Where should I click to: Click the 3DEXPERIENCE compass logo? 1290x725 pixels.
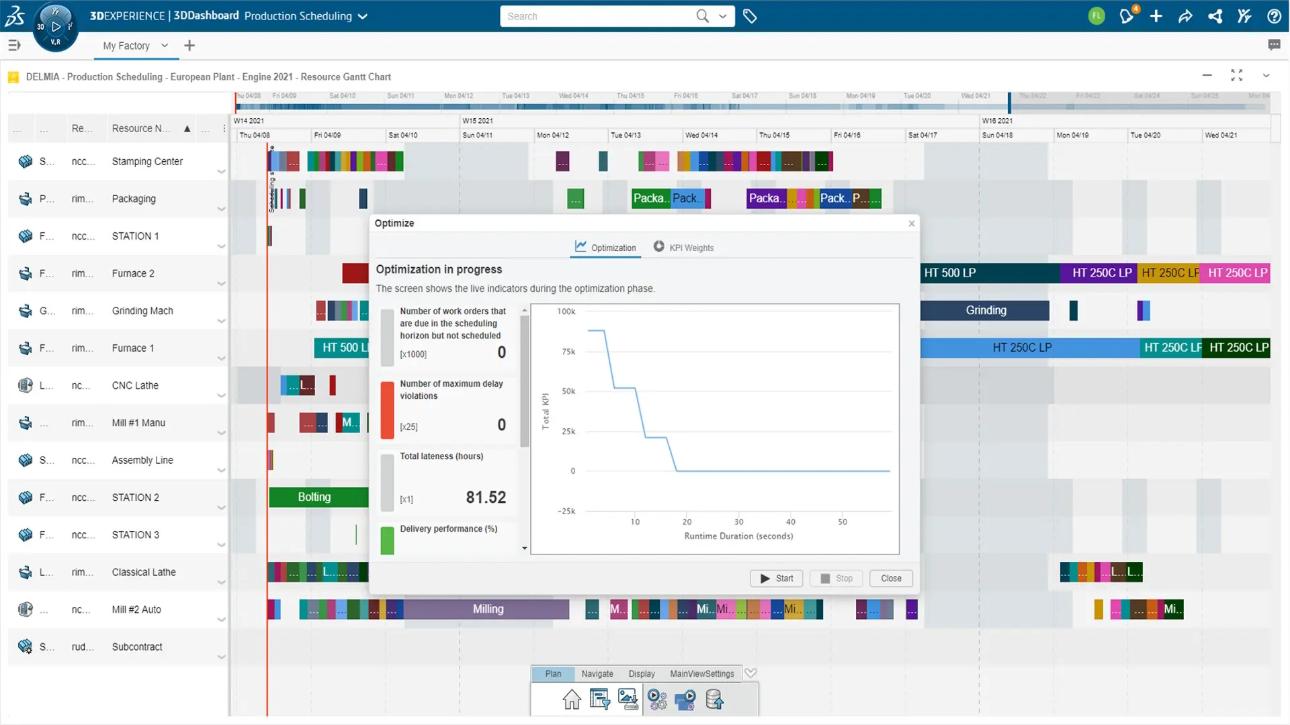[55, 26]
